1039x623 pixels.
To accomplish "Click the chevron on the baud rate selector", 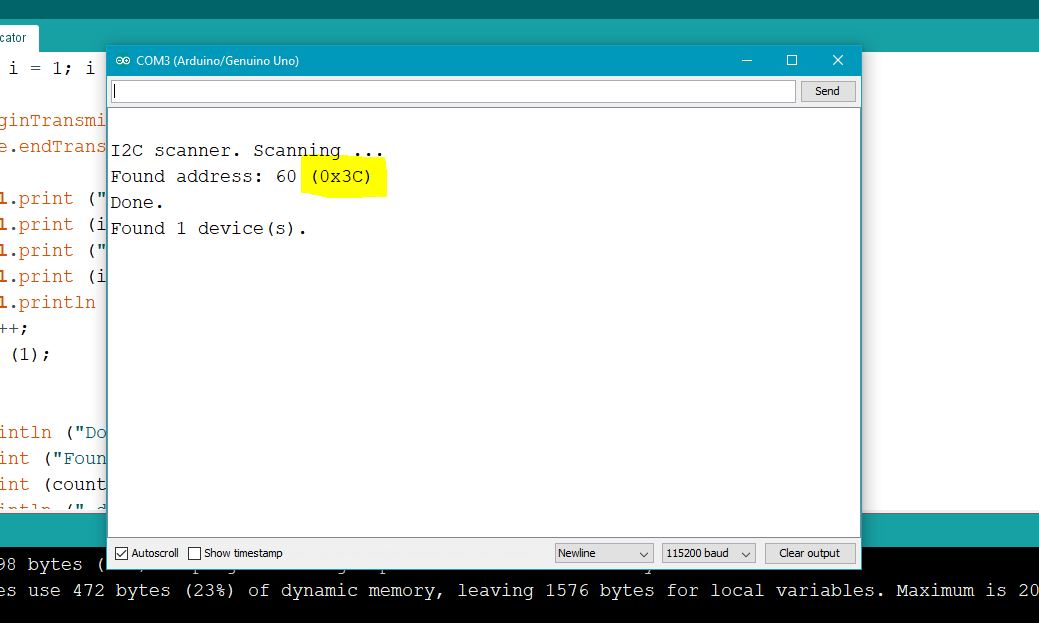I will point(744,552).
